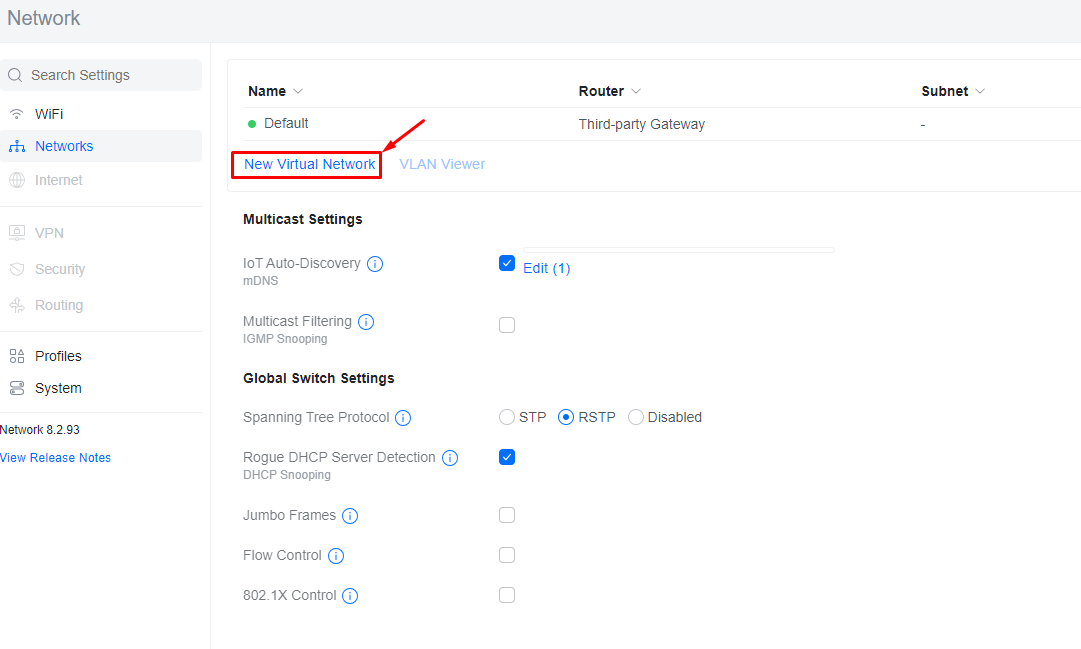Open the Subnet column dropdown
This screenshot has height=649, width=1081.
pyautogui.click(x=980, y=91)
